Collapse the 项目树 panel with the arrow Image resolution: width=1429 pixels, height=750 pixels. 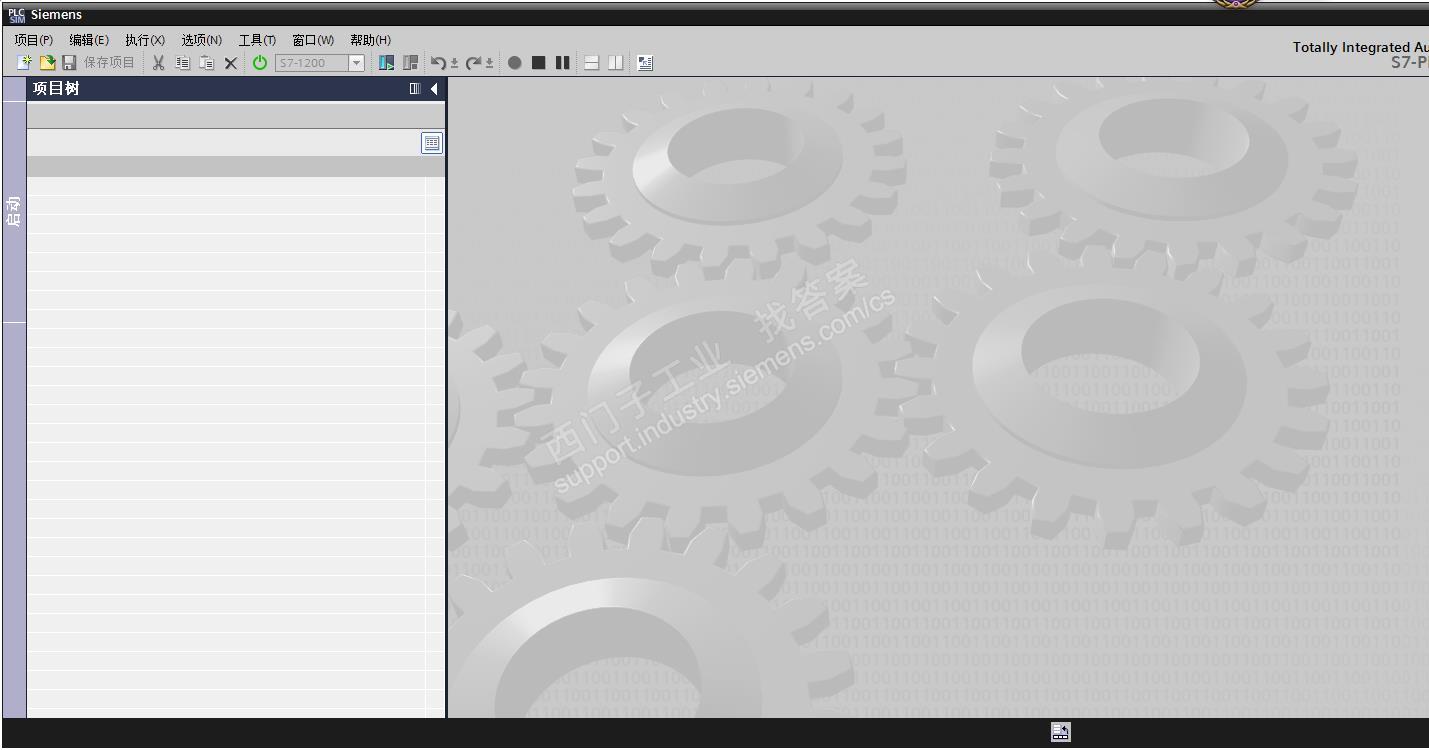tap(434, 89)
